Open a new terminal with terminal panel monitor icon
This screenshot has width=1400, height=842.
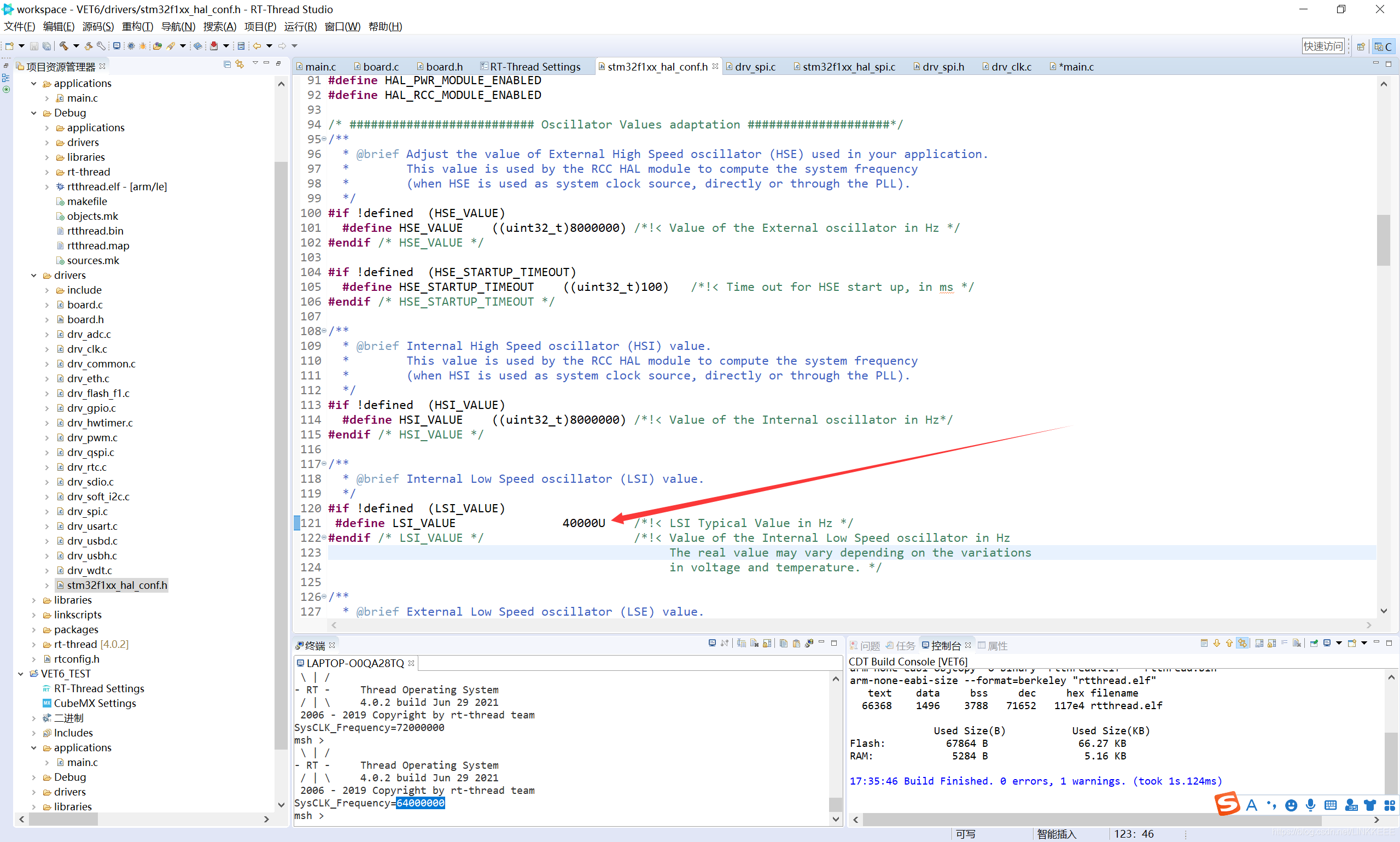click(712, 643)
